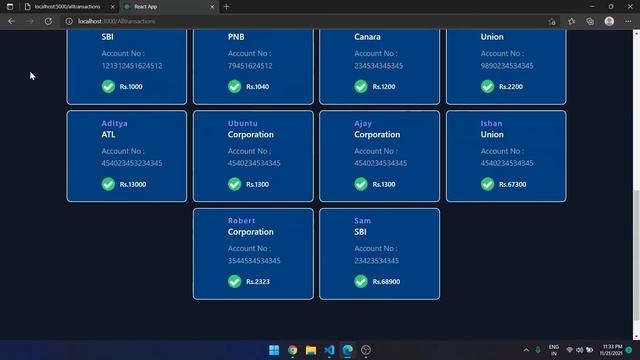Open the clock and date in the taskbar
Image resolution: width=640 pixels, height=360 pixels.
click(611, 350)
